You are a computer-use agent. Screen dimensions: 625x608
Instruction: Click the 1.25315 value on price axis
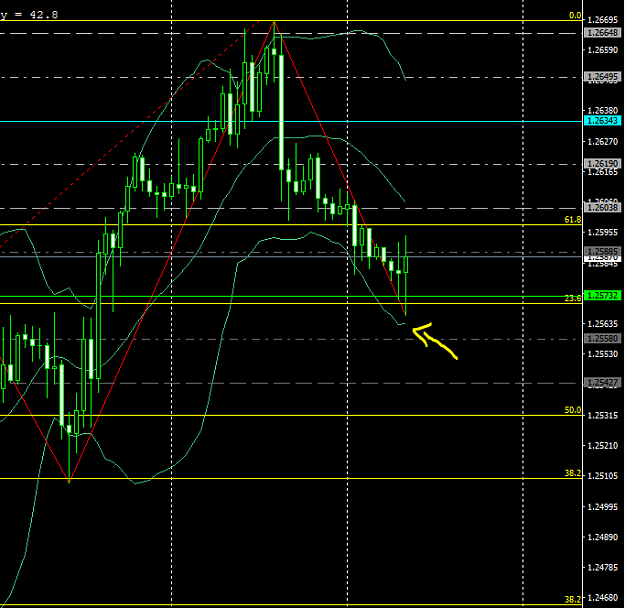[x=603, y=415]
